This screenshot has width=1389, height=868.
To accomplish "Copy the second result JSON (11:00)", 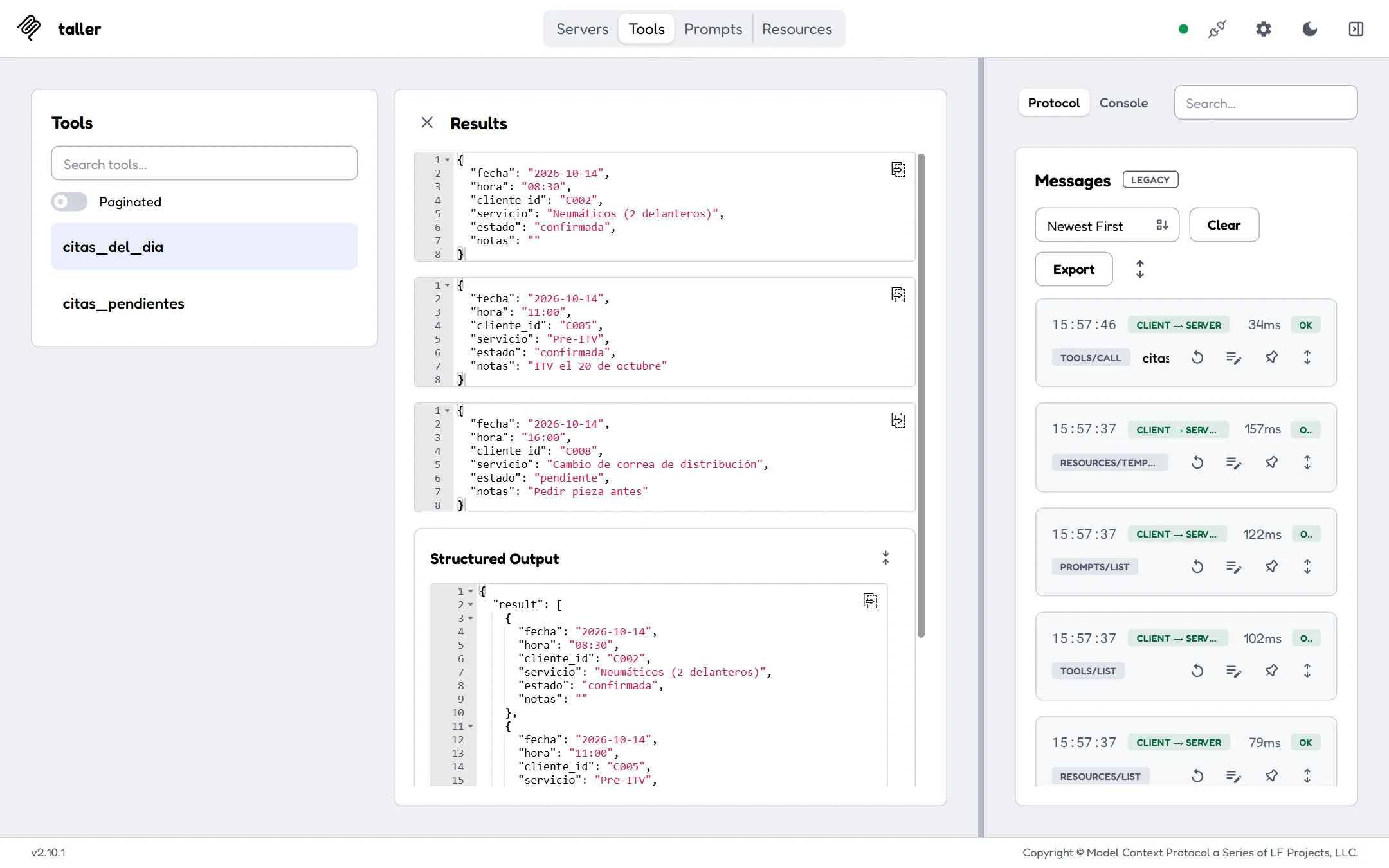I will point(898,294).
